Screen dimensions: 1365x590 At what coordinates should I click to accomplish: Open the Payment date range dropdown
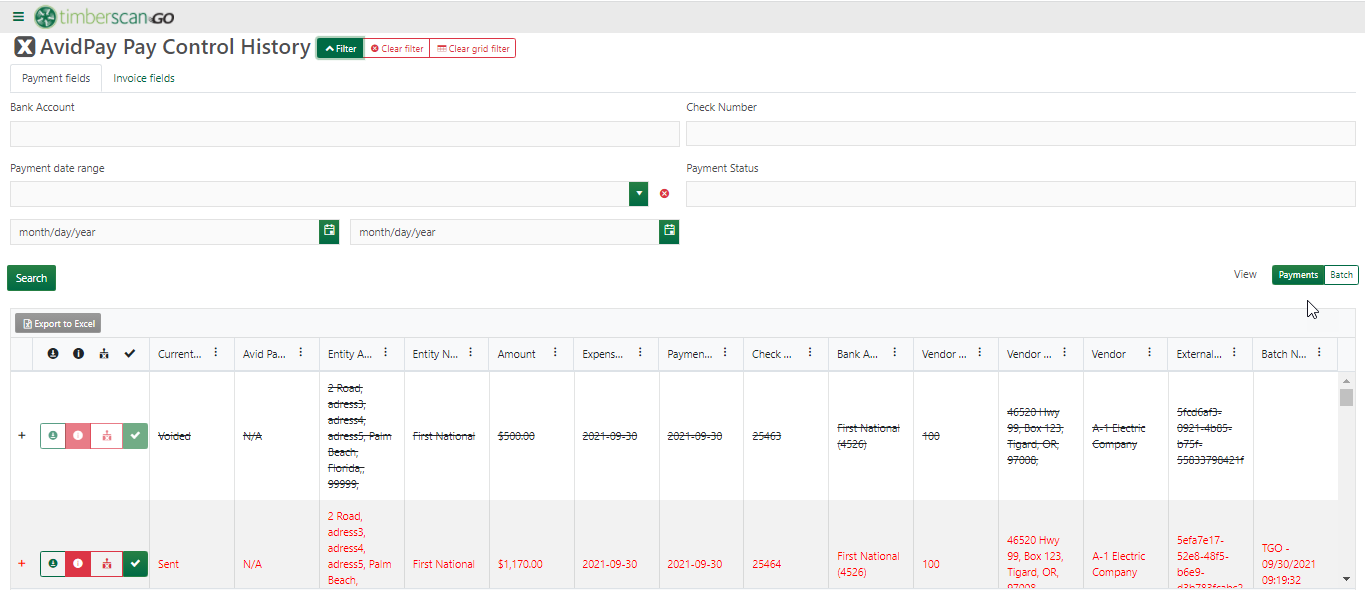pos(638,193)
